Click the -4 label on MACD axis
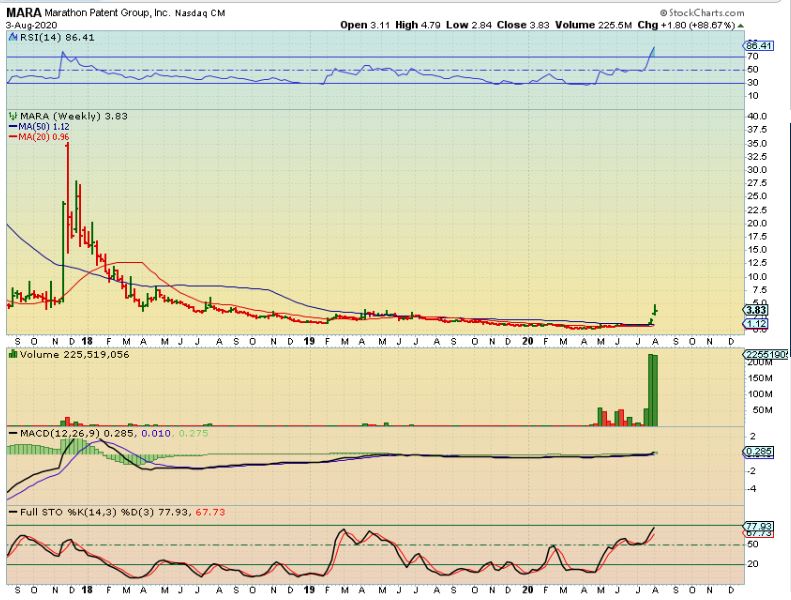This screenshot has height=600, width=791. 753,488
